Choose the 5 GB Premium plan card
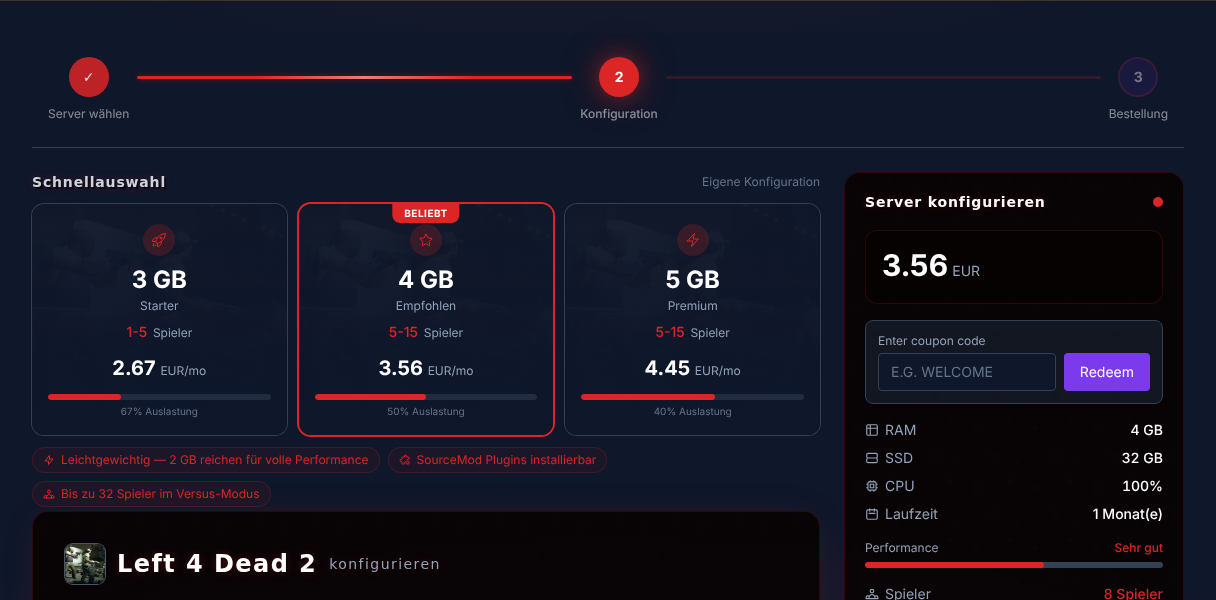 coord(692,320)
